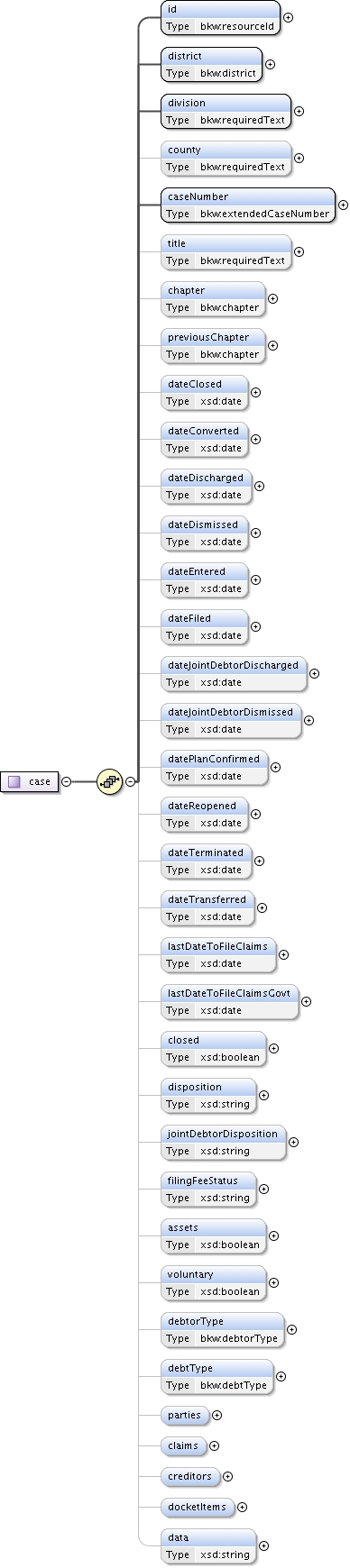
Task: Select the filingFeeStatus element box
Action: point(209,1189)
